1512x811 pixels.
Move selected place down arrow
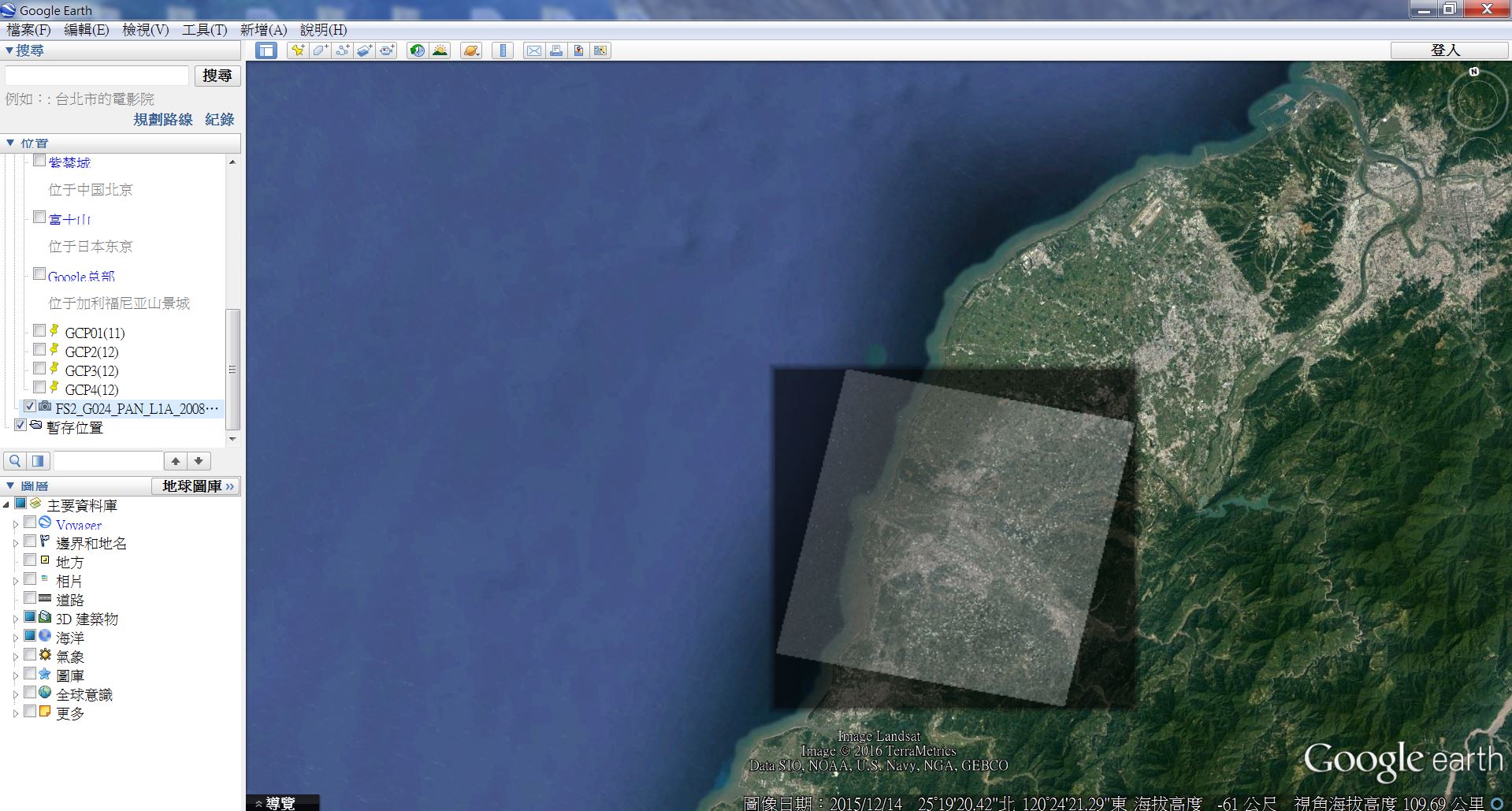(199, 461)
